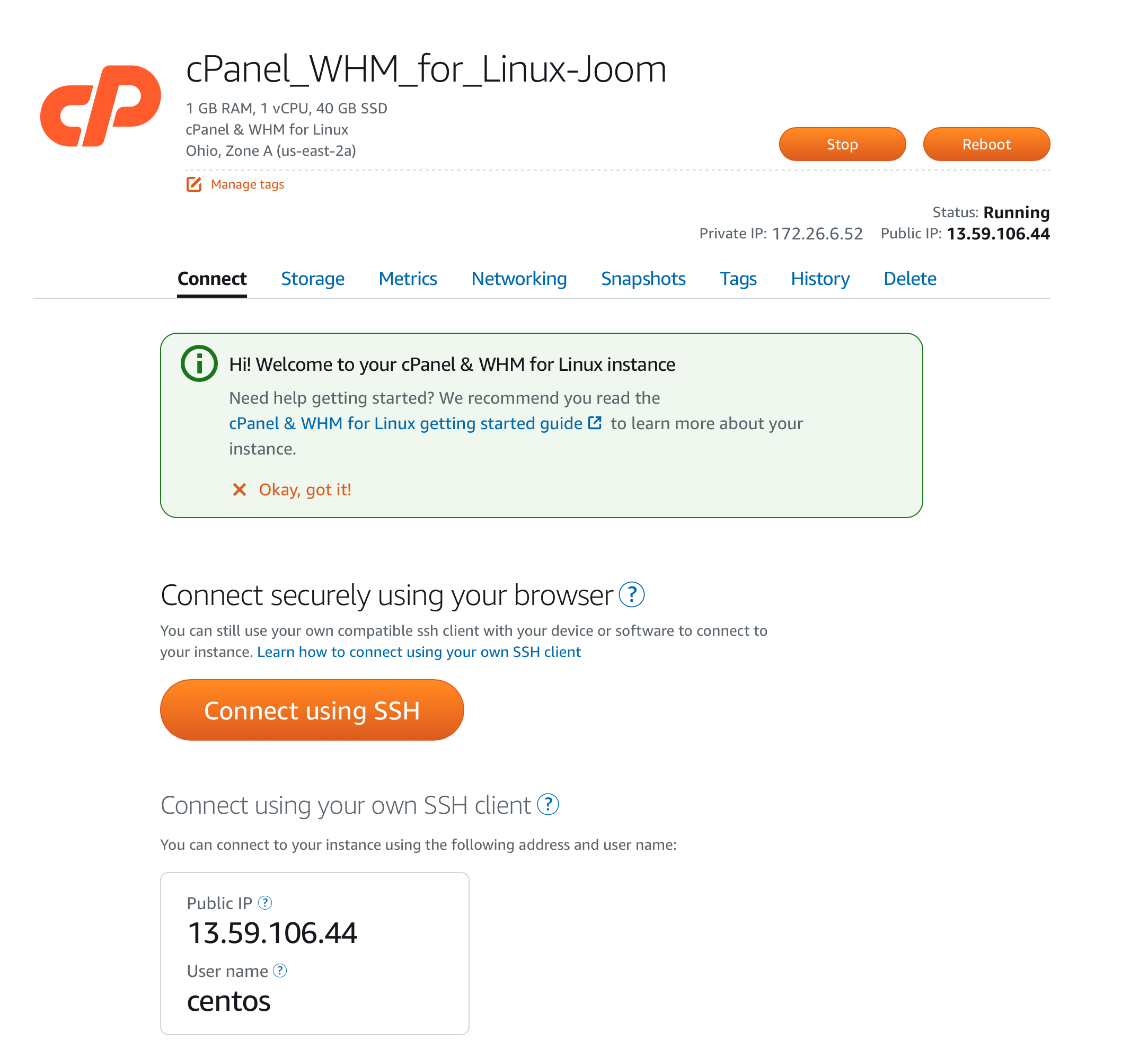The image size is (1148, 1050).
Task: Click the external link icon beside getting started guide
Action: 595,423
